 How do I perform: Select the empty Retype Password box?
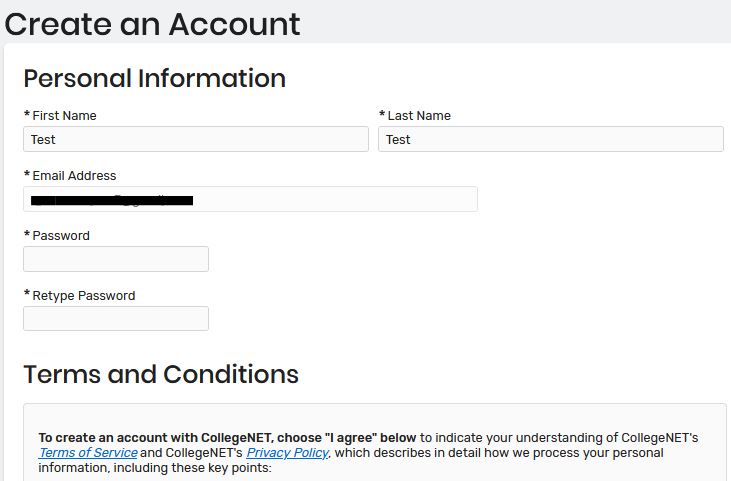click(x=116, y=318)
